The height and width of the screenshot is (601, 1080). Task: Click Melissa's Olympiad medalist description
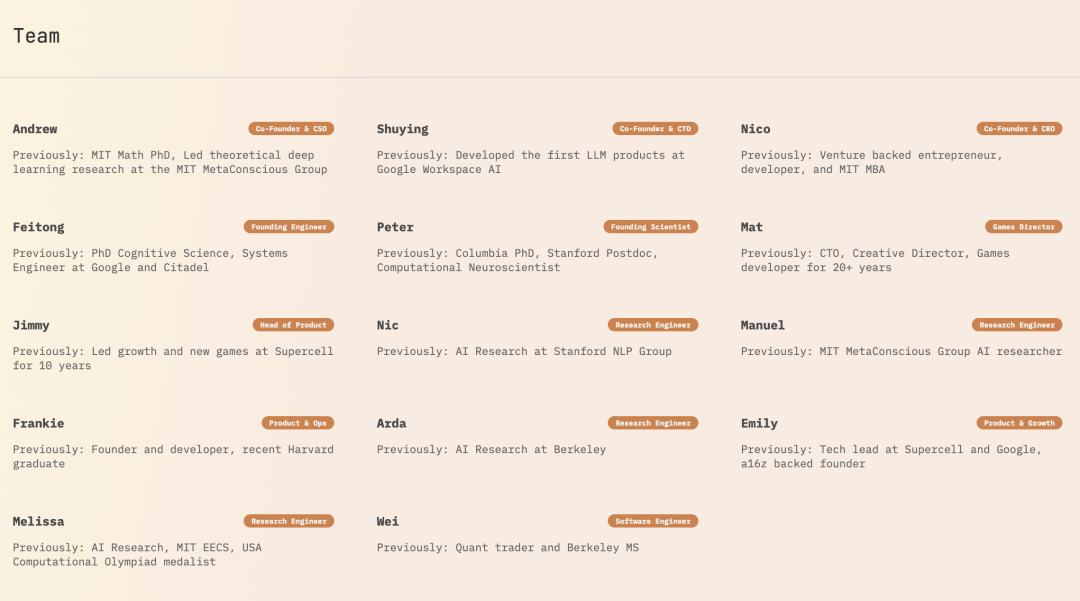tap(137, 555)
